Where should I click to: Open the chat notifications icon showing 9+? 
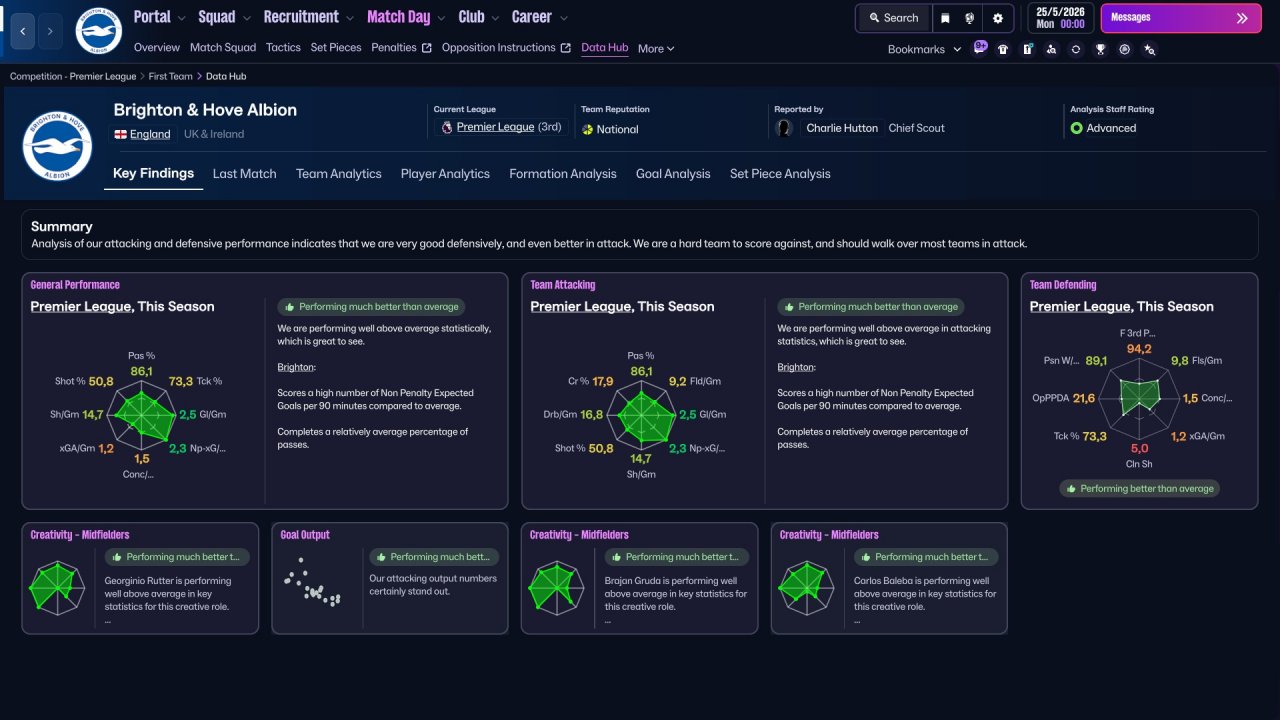pyautogui.click(x=980, y=48)
